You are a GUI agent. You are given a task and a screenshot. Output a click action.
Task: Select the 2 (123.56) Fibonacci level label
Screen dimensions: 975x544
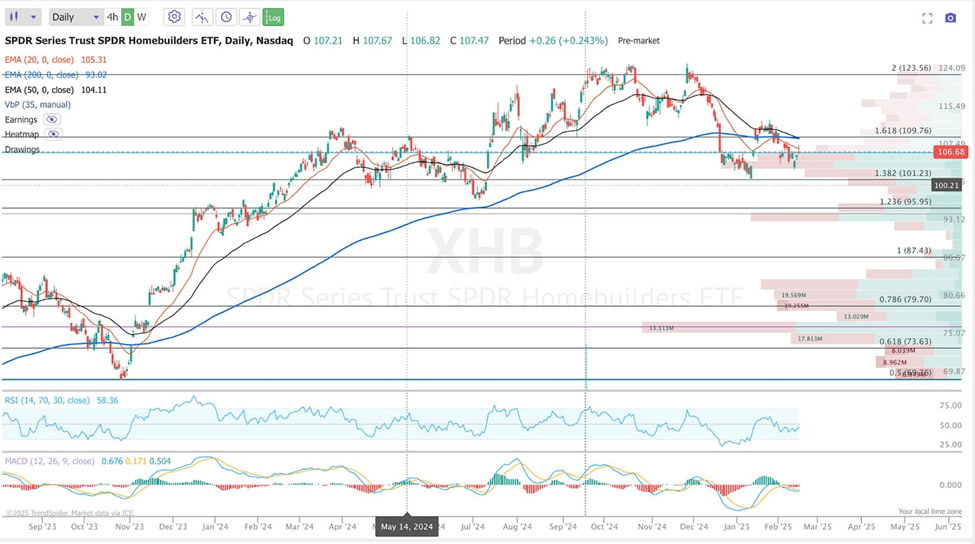911,68
